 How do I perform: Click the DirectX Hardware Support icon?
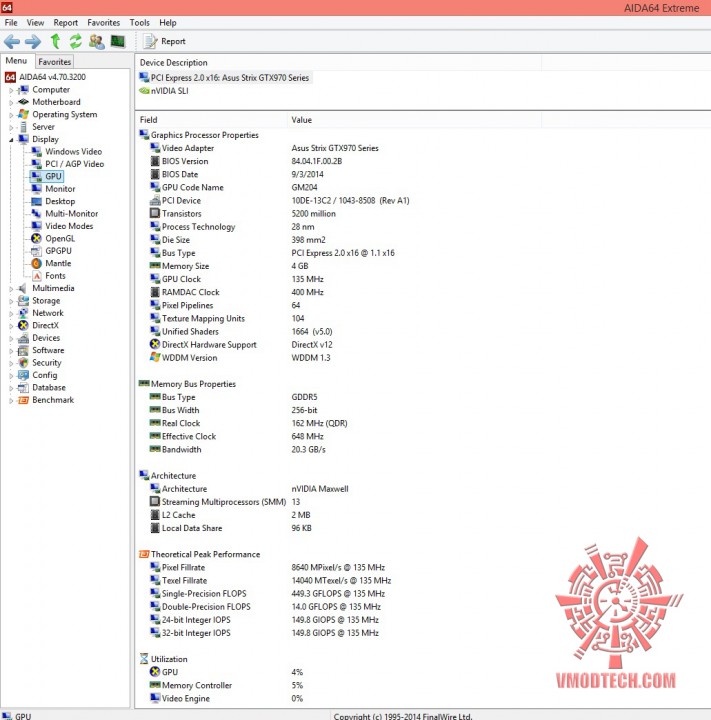coord(155,344)
